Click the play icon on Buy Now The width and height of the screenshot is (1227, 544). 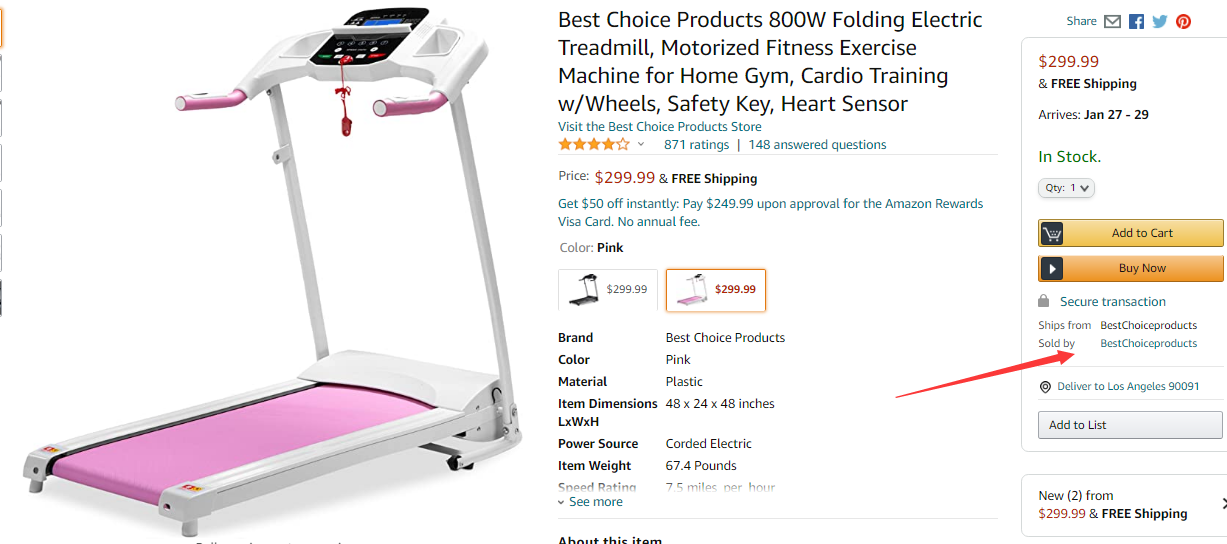click(x=1051, y=268)
